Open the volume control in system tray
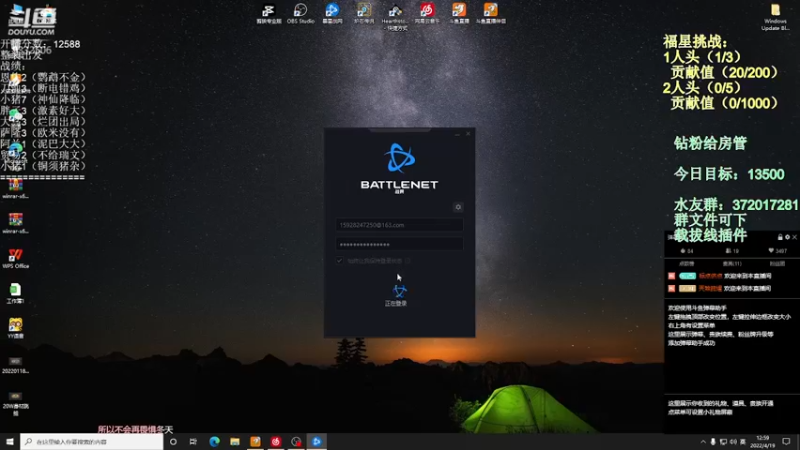This screenshot has width=800, height=450. point(733,441)
